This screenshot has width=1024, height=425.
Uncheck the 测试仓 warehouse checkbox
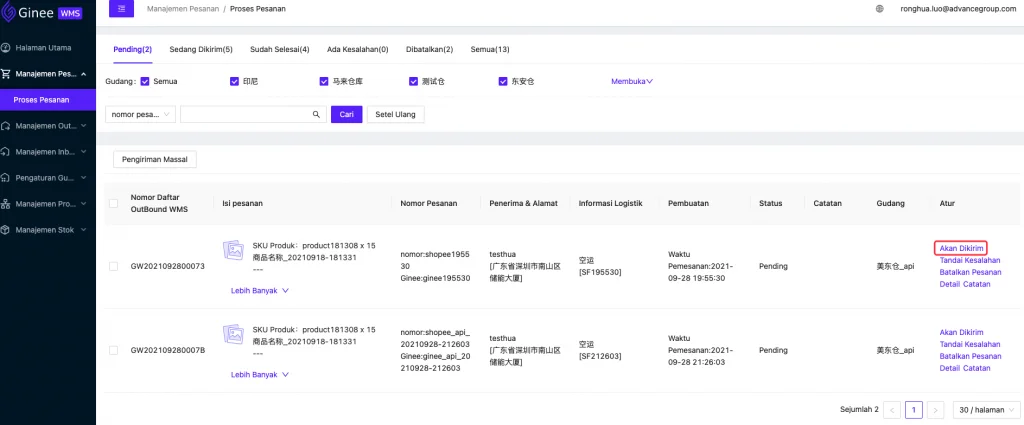coord(413,82)
